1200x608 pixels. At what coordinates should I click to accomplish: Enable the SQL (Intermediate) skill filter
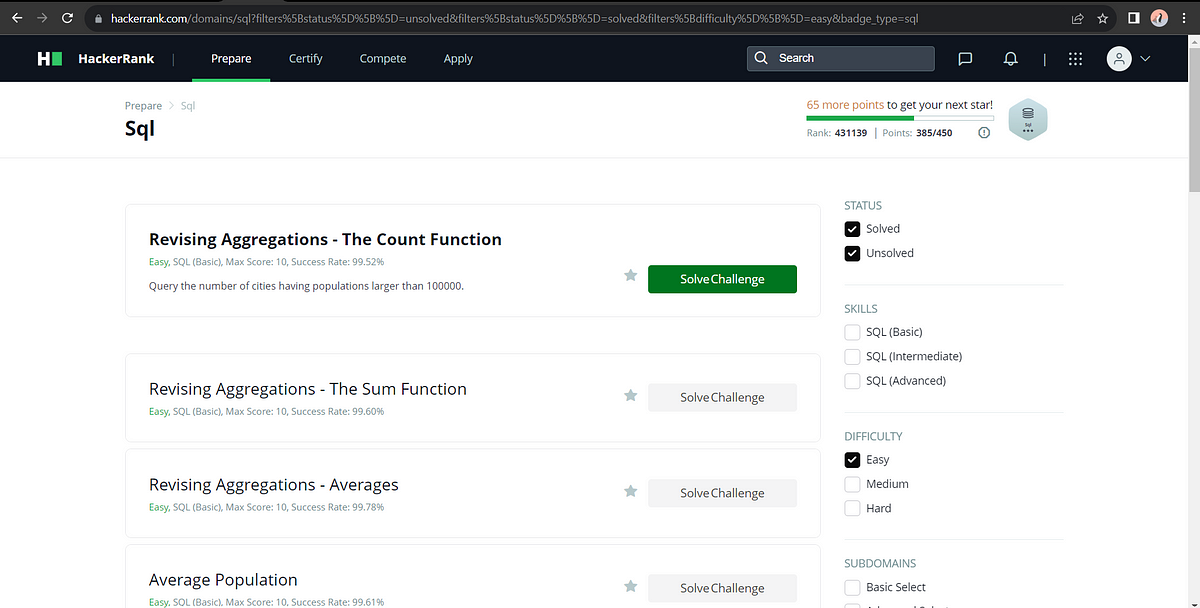point(852,356)
